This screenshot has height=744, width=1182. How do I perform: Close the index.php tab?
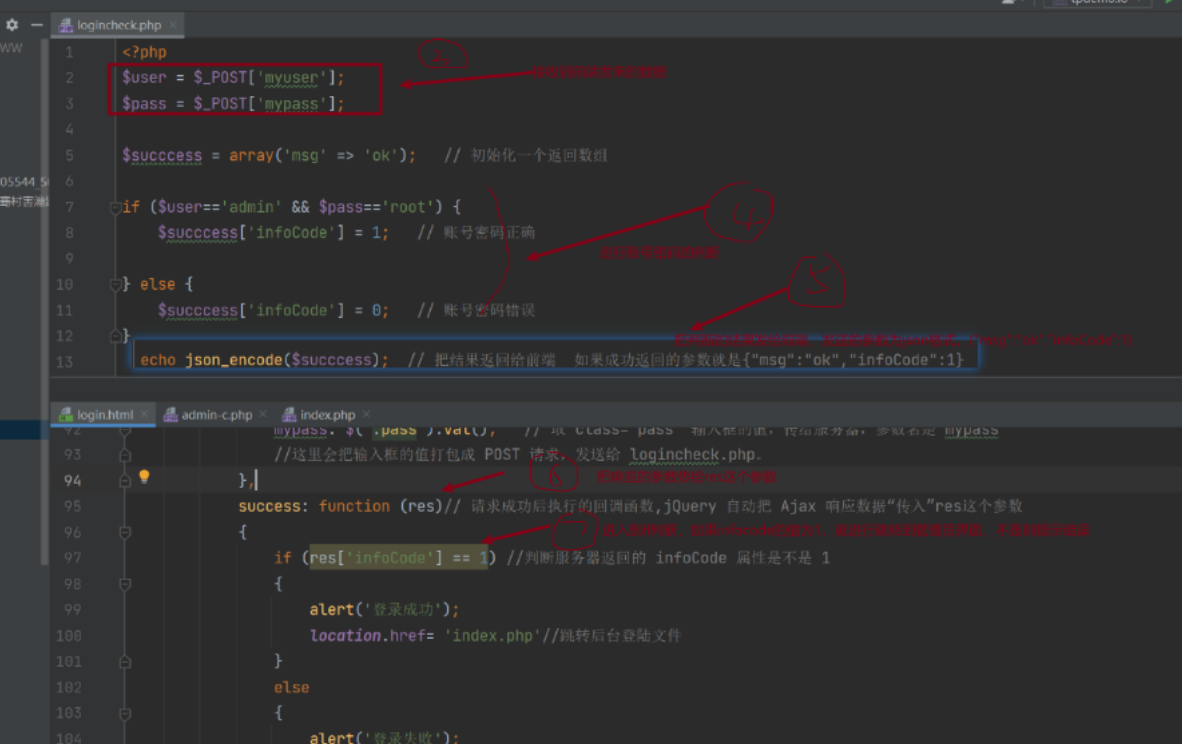pyautogui.click(x=366, y=415)
